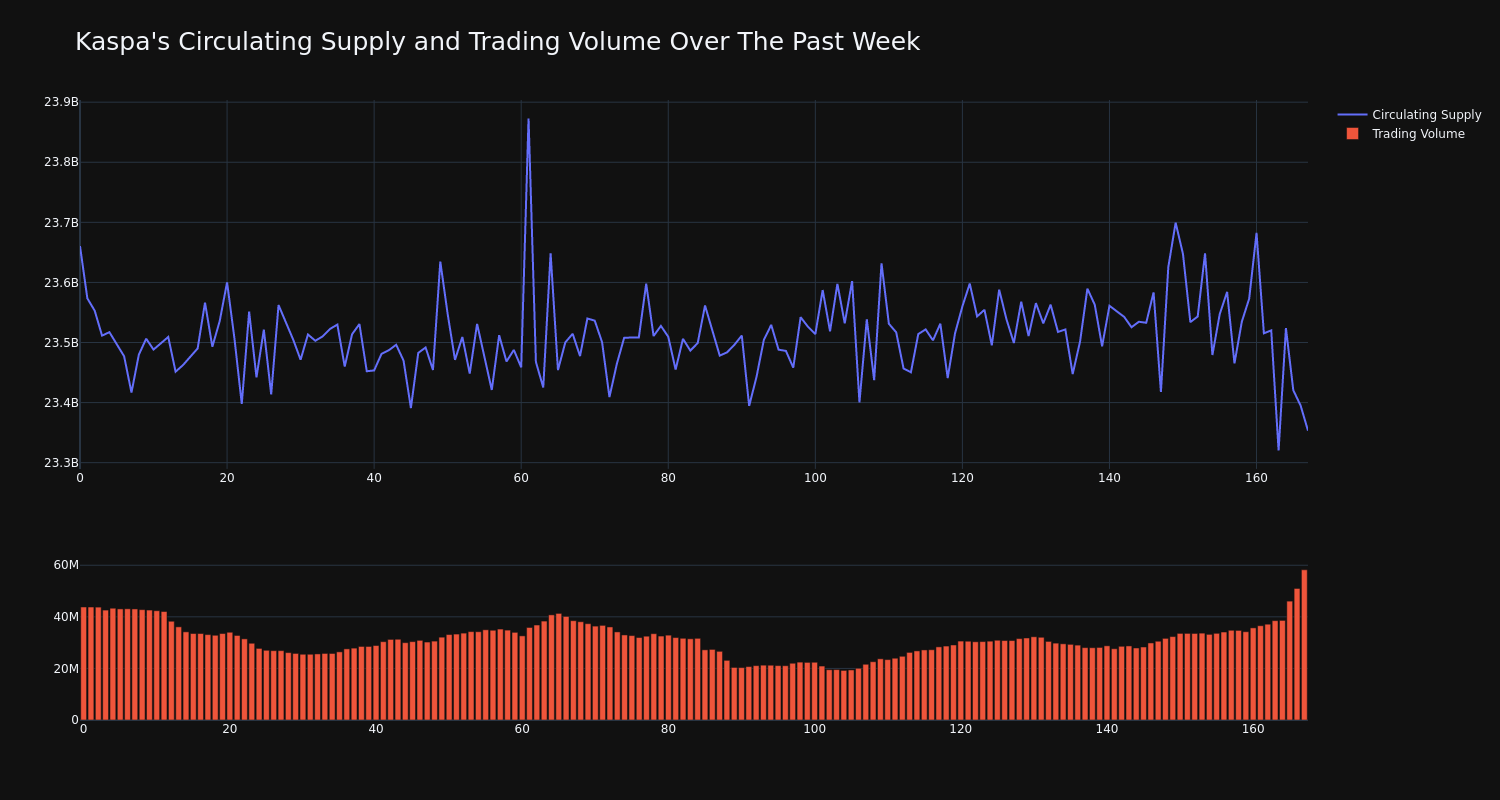The width and height of the screenshot is (1500, 800).
Task: Click the 23.9B y-axis label
Action: (x=61, y=102)
